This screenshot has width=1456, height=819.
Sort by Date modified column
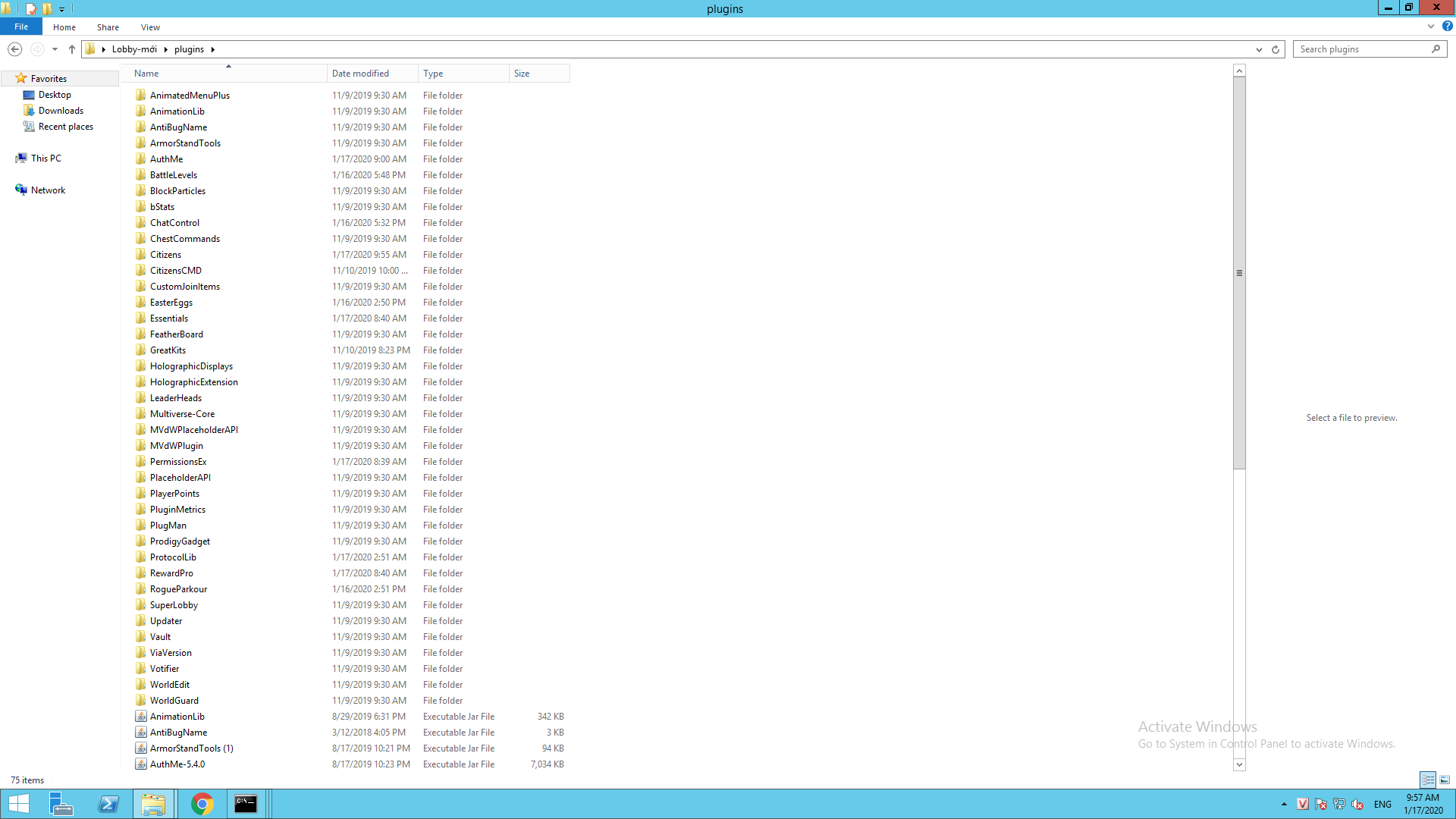coord(372,74)
